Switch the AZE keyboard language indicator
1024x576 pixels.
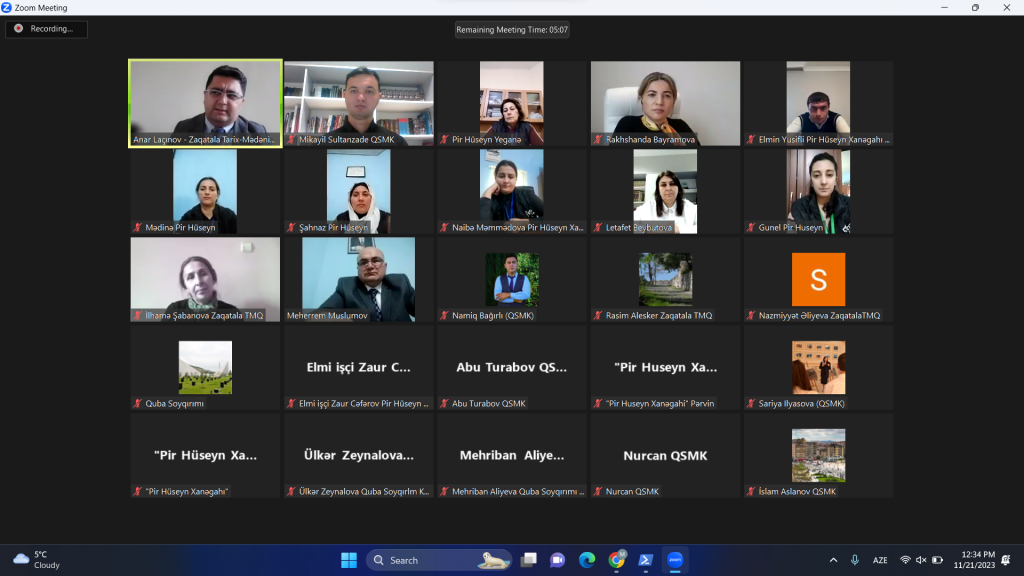(x=880, y=560)
